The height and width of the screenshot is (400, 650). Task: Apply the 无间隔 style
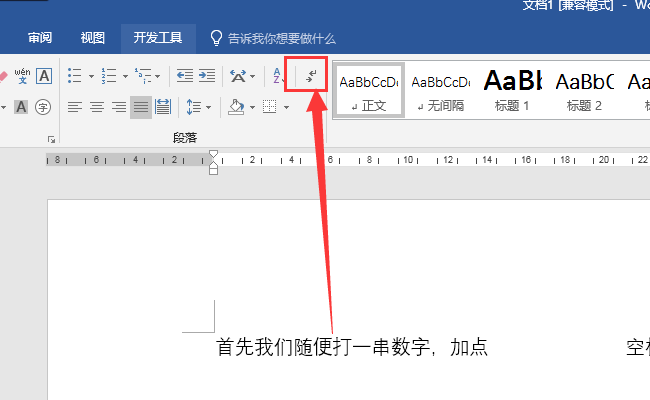[x=441, y=91]
